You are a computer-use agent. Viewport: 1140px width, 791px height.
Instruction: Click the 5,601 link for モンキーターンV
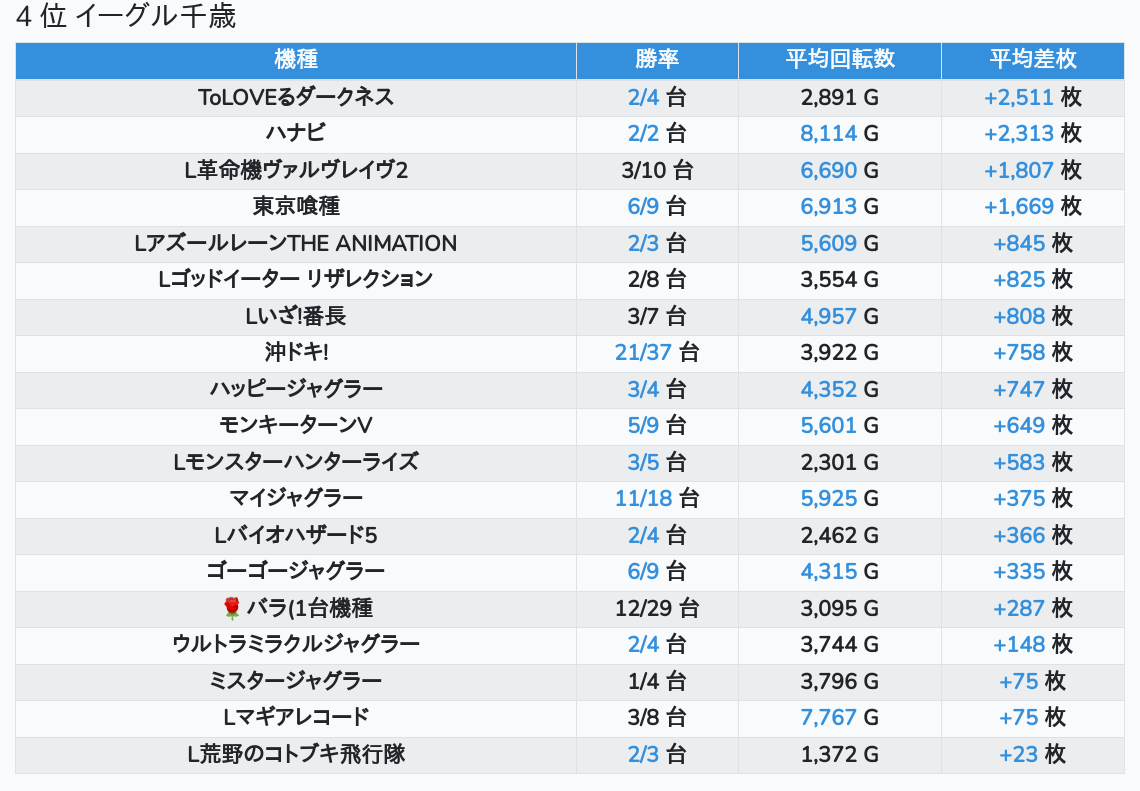pyautogui.click(x=828, y=426)
